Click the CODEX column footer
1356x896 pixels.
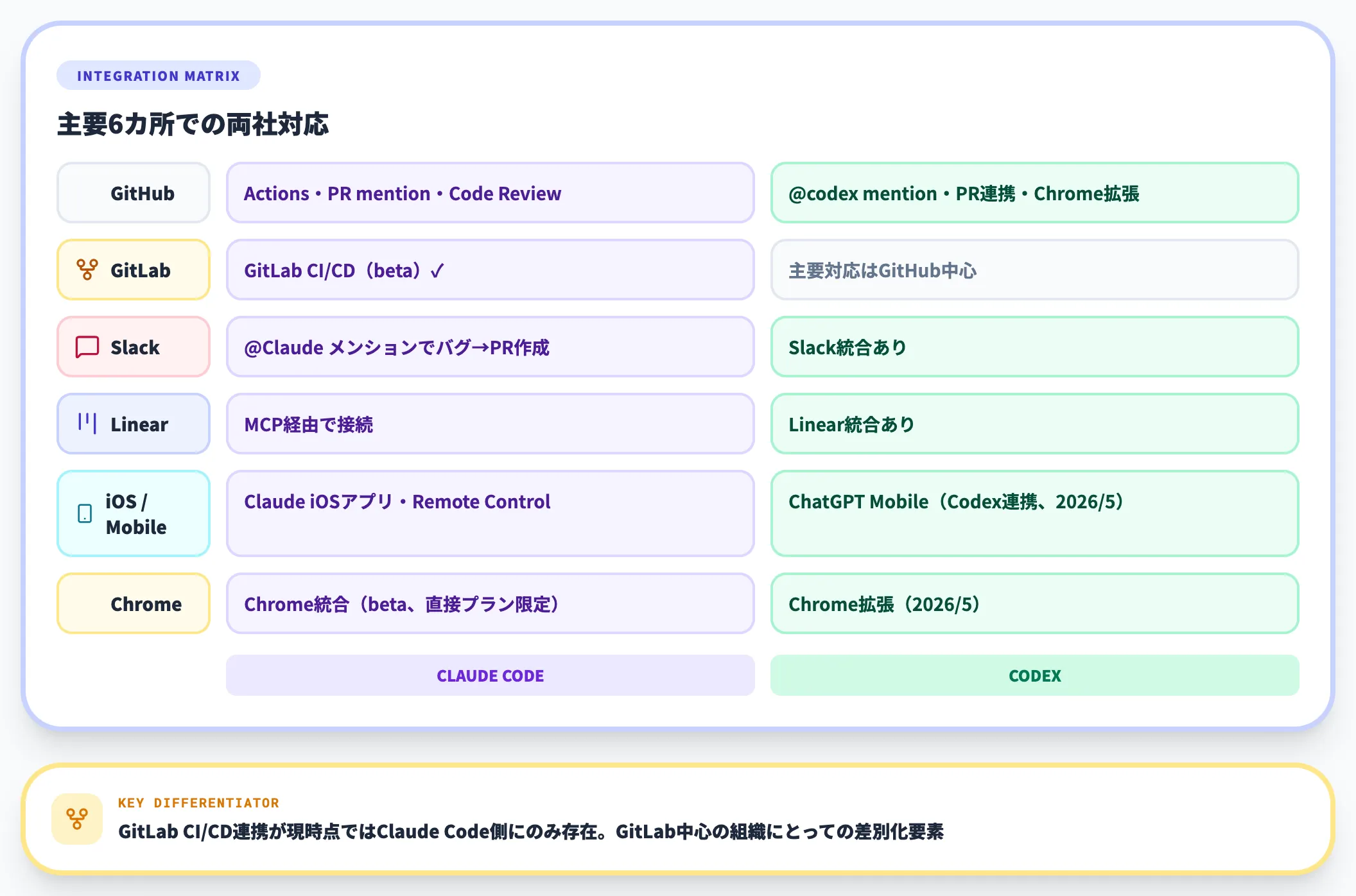coord(1035,675)
